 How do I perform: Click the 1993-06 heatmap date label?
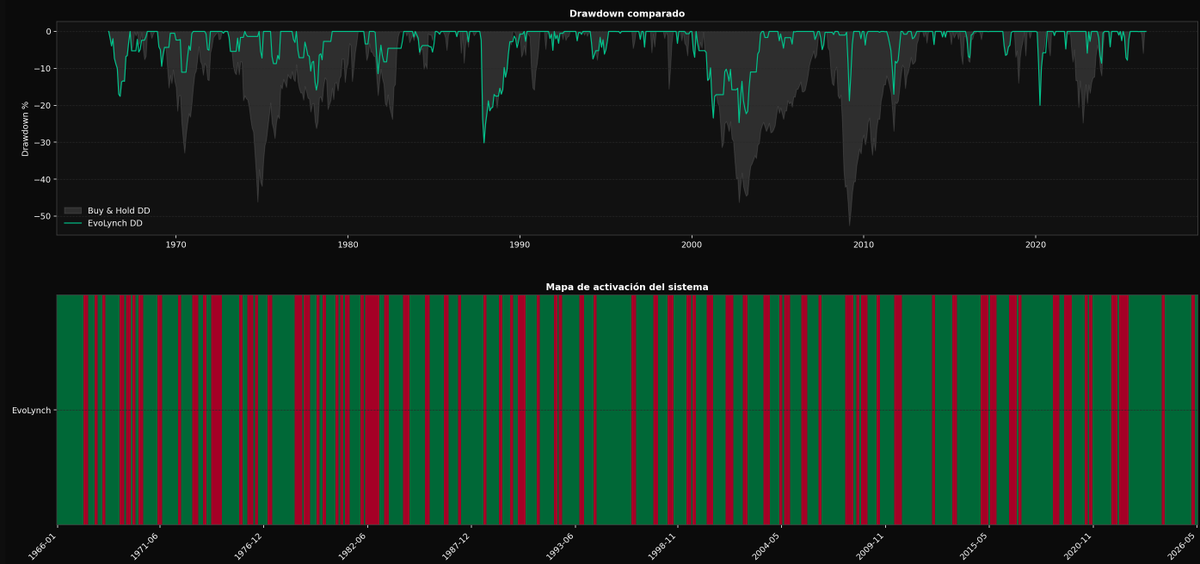(x=560, y=545)
